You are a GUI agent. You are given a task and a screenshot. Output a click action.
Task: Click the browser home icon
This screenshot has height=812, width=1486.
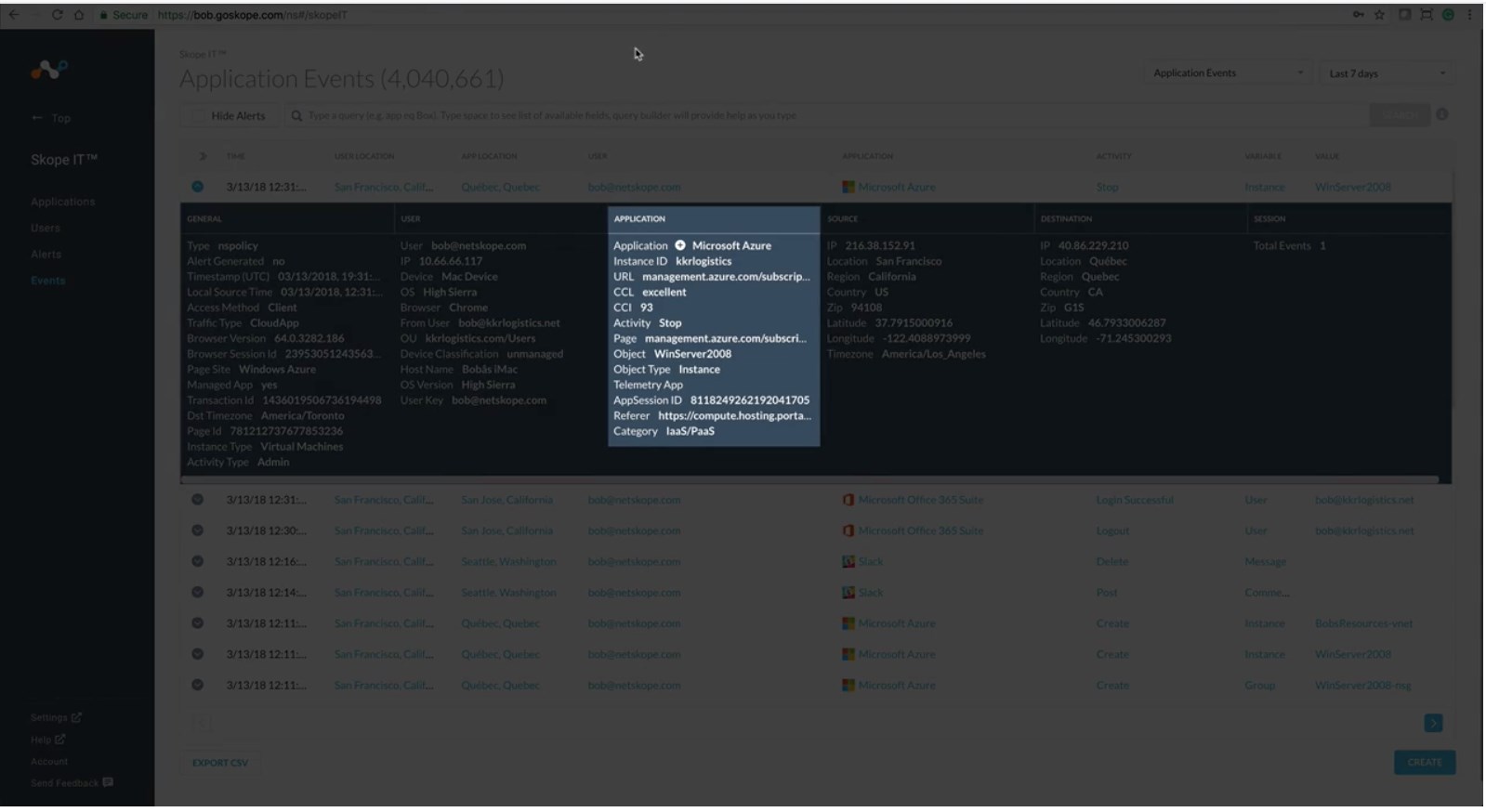(79, 15)
